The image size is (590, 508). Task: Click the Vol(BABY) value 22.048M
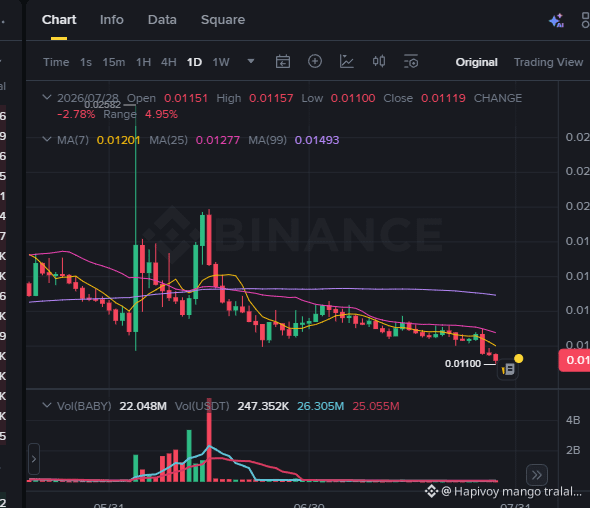point(143,406)
